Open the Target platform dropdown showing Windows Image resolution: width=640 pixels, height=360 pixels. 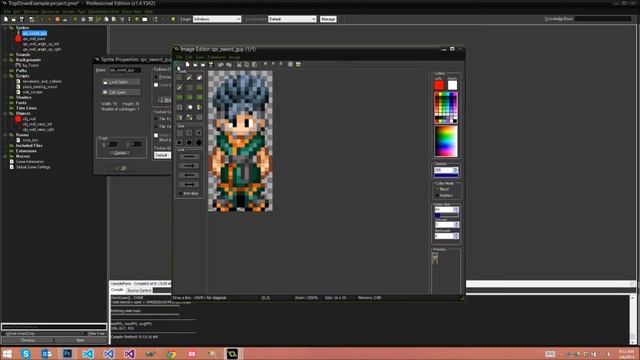(x=217, y=19)
